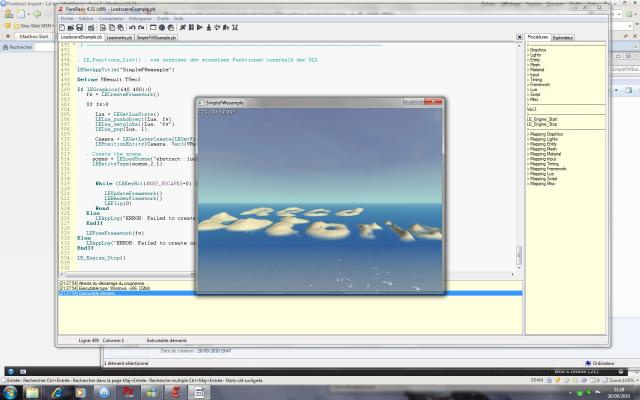Open the Windows Start orb
Image resolution: width=640 pixels, height=400 pixels.
click(10, 393)
